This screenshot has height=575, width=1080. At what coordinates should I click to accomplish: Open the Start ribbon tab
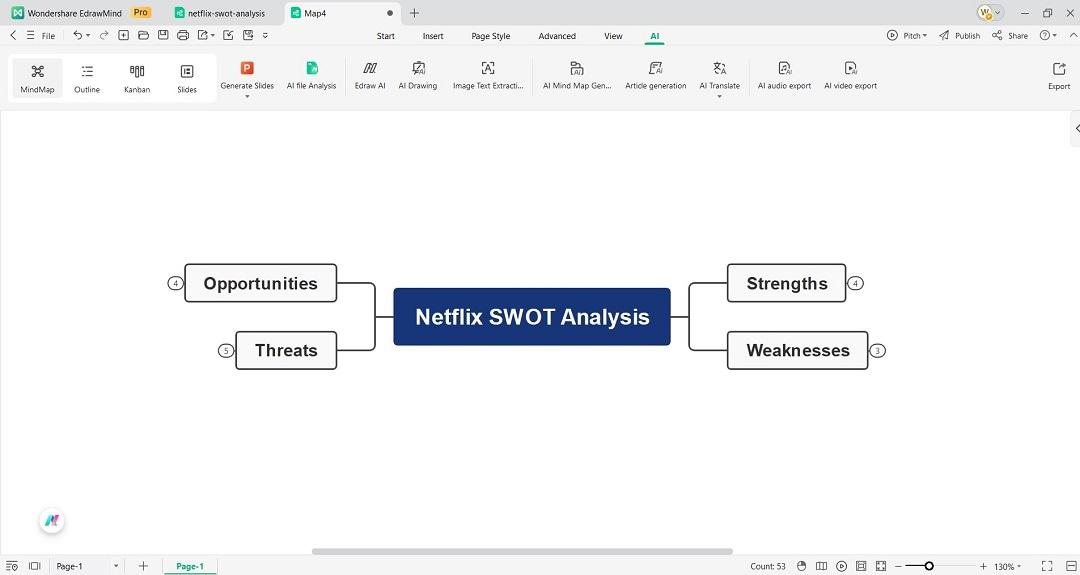pos(386,36)
